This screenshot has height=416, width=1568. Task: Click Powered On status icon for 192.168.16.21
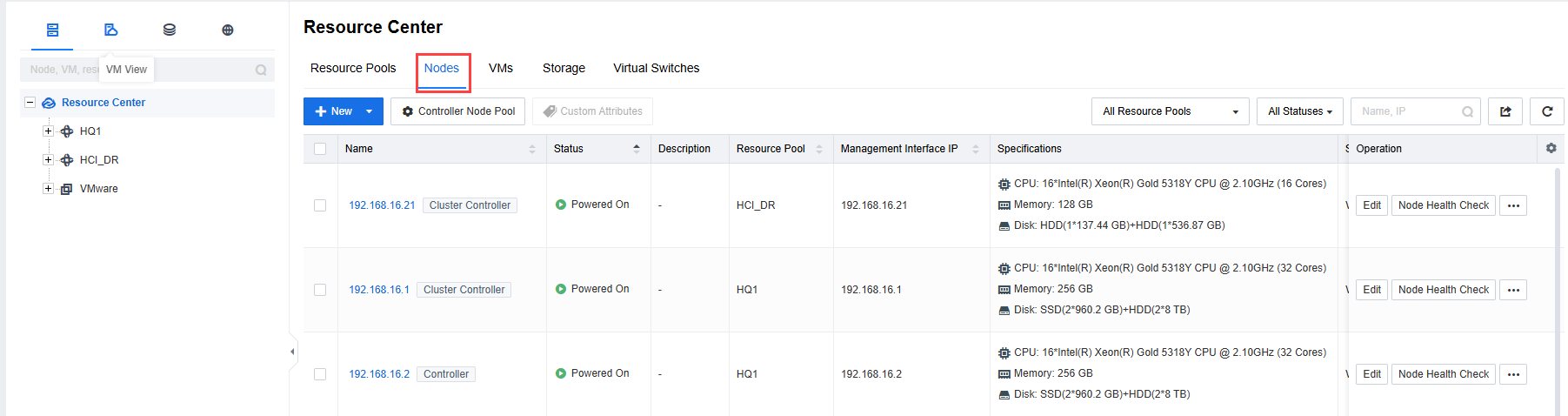561,205
